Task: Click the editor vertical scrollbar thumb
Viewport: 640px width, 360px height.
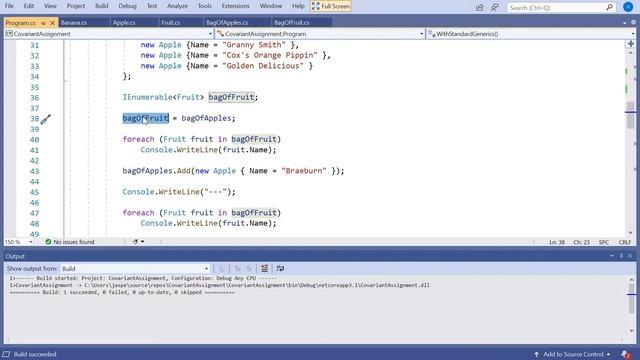Action: tap(631, 115)
